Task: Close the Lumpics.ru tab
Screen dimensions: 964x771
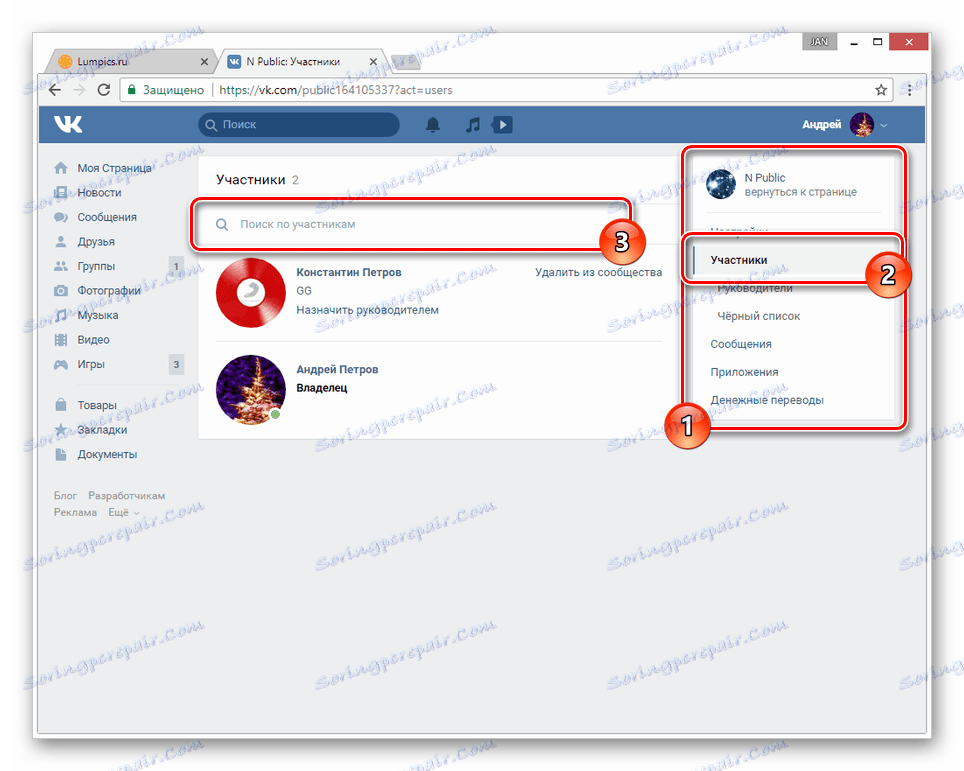Action: [204, 61]
